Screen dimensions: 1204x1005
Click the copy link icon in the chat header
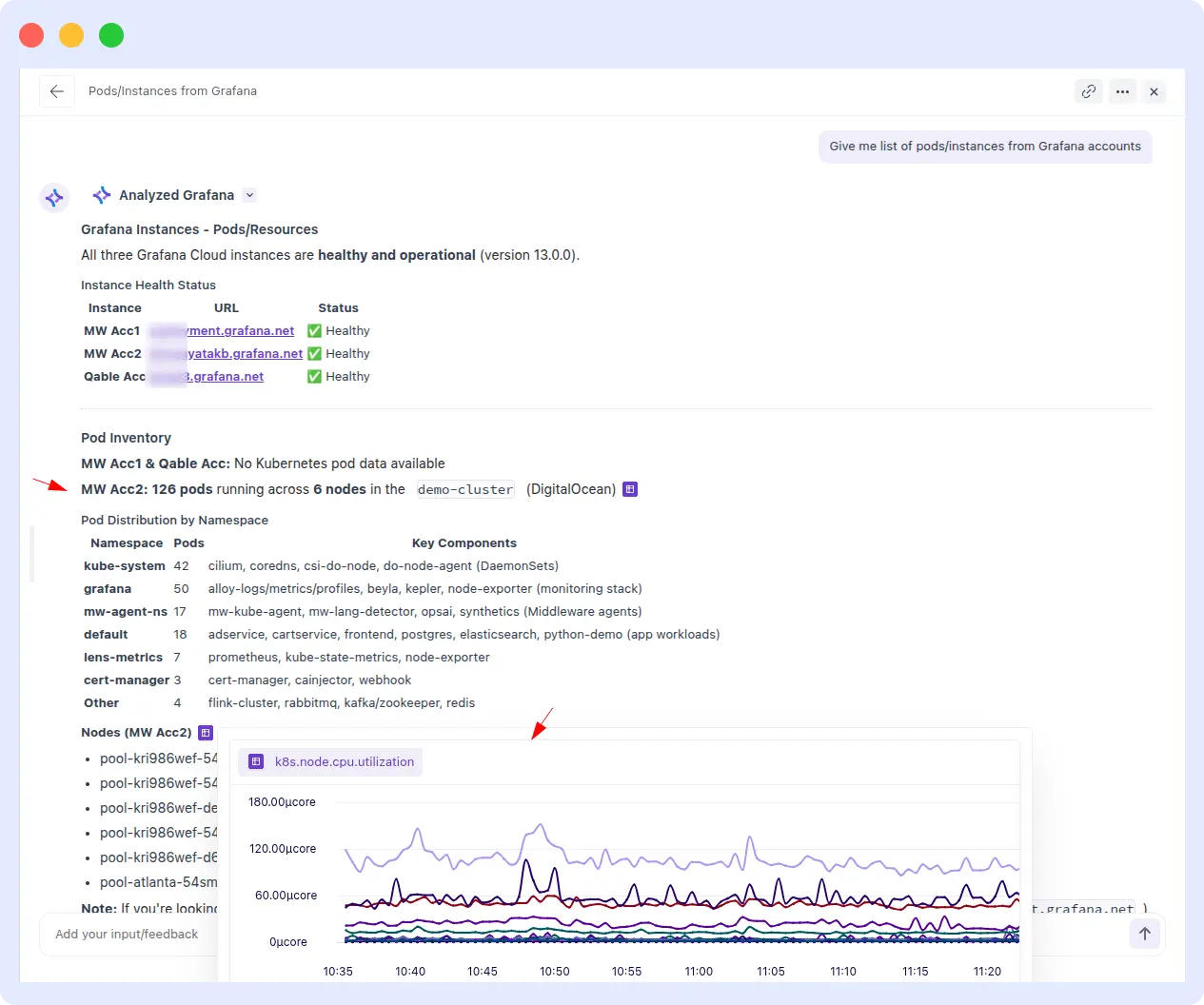1088,91
